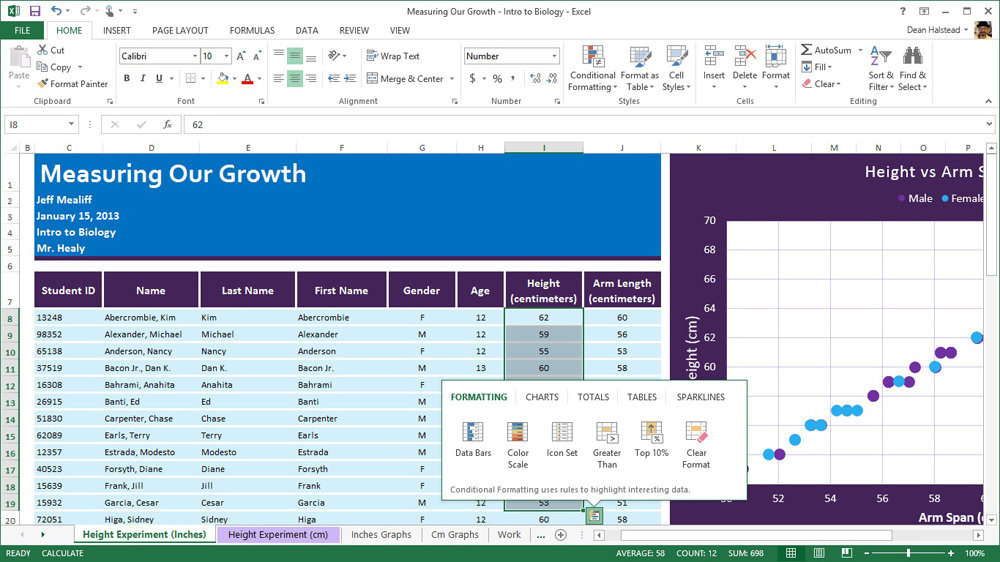This screenshot has height=562, width=1000.
Task: Choose Color Scale in Quick Analysis
Action: [518, 445]
